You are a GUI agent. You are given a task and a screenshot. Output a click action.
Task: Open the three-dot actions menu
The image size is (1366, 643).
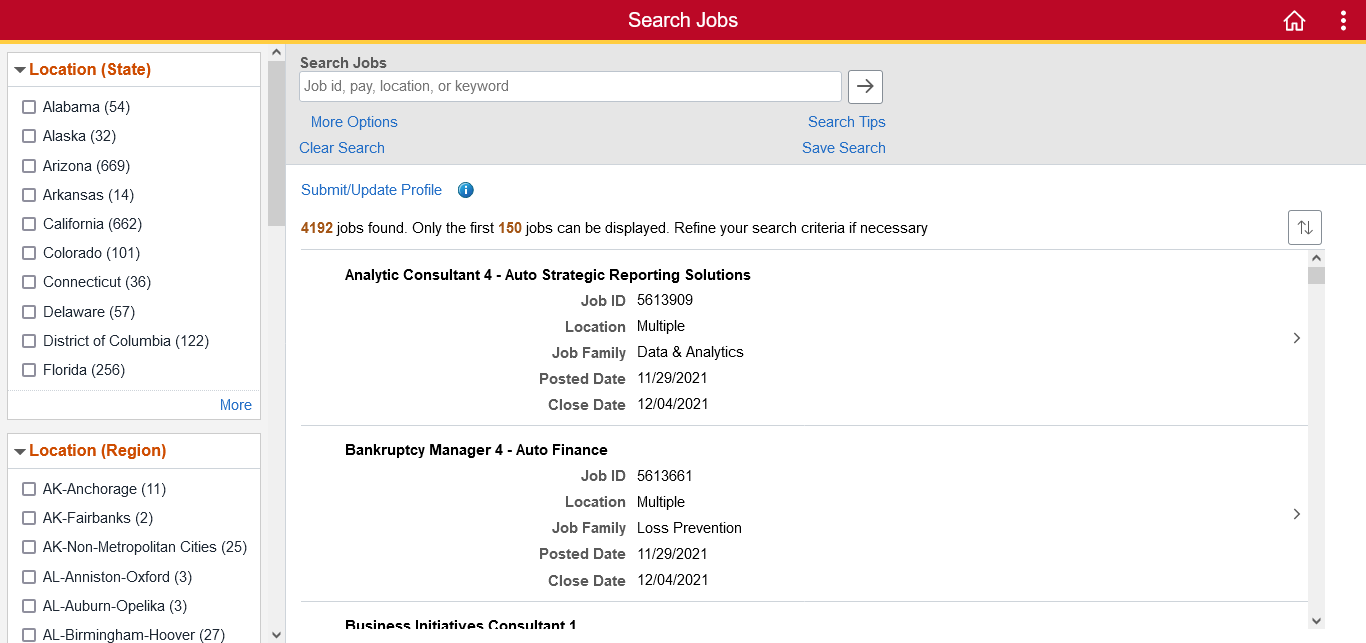(x=1343, y=21)
